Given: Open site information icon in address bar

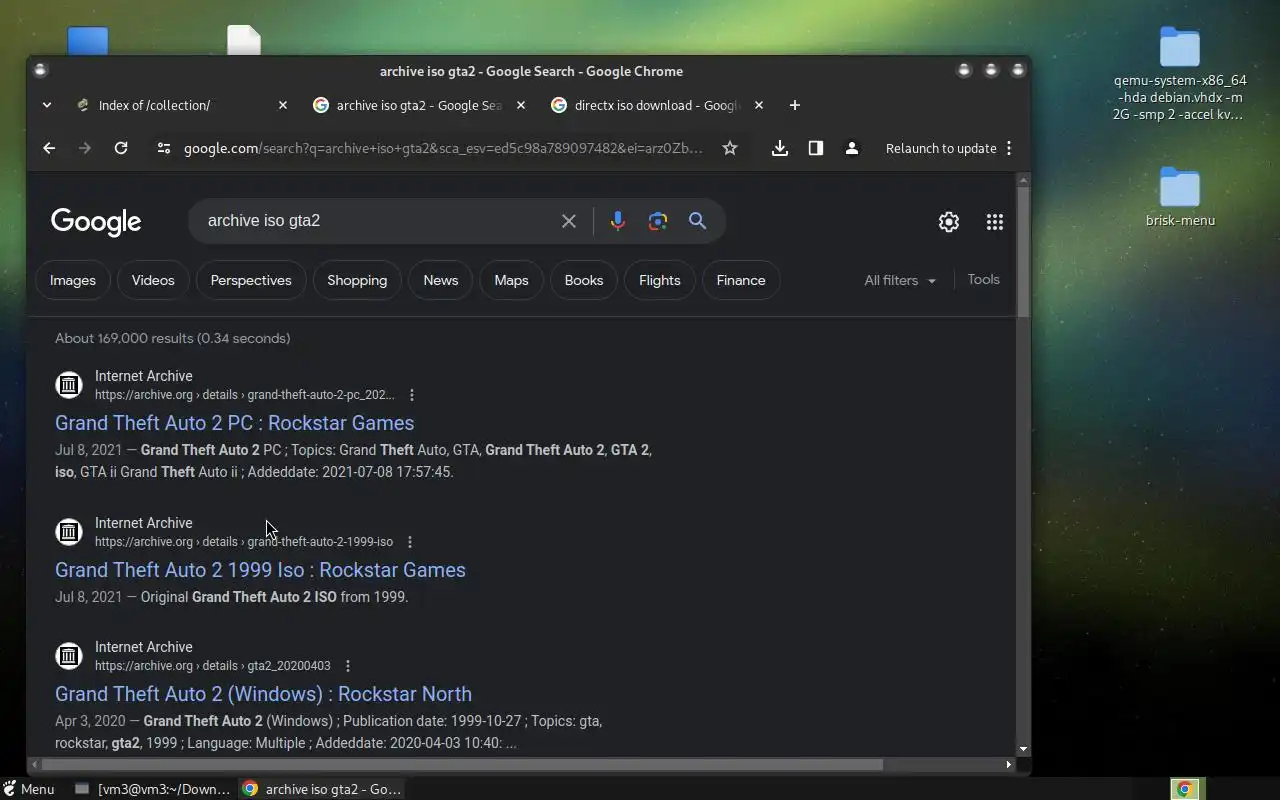Looking at the screenshot, I should [x=163, y=148].
